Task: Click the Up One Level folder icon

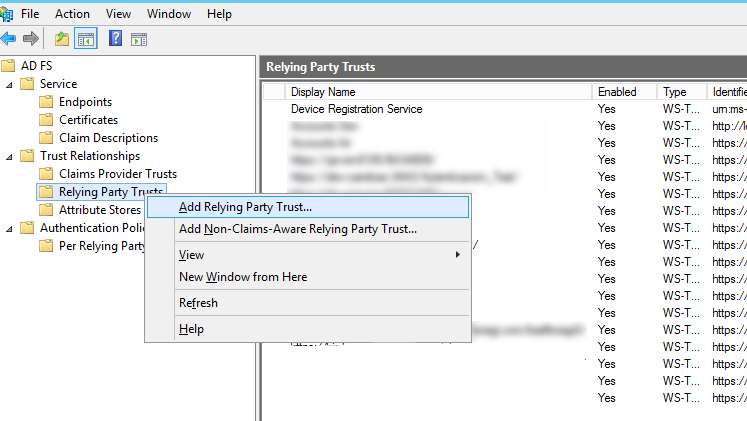Action: click(61, 39)
